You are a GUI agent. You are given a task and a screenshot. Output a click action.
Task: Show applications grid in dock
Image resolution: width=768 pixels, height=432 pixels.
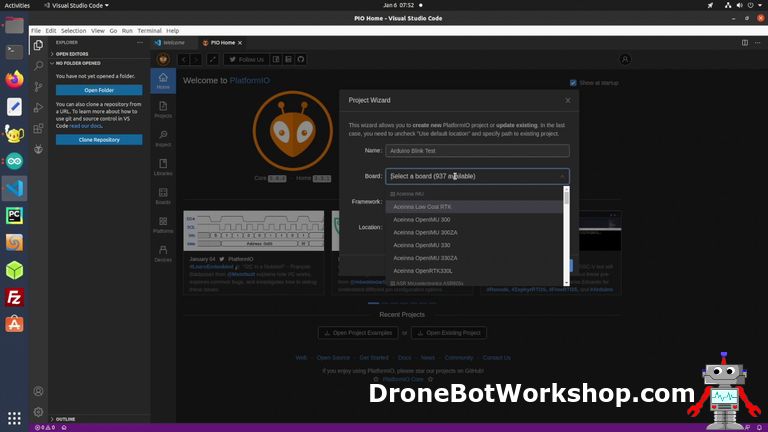pos(14,418)
